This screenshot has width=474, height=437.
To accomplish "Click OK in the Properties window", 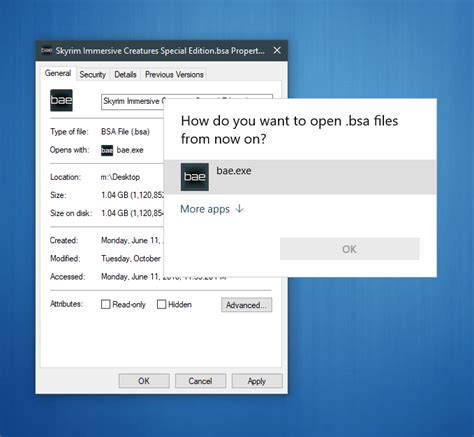I will click(144, 381).
